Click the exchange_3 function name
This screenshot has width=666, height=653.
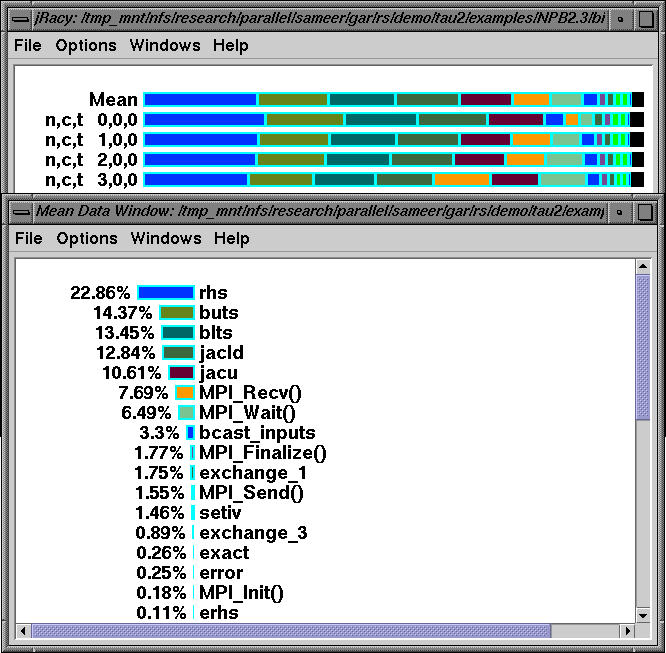253,533
